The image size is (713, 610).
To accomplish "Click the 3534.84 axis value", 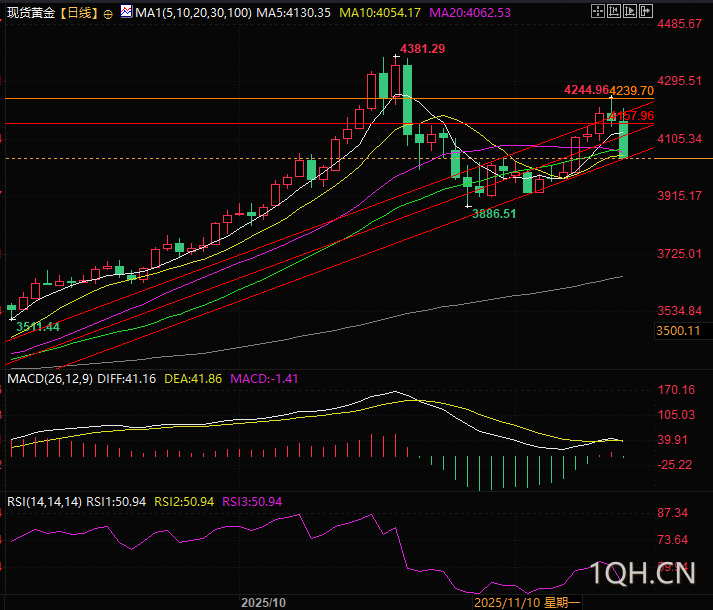I will coord(680,311).
